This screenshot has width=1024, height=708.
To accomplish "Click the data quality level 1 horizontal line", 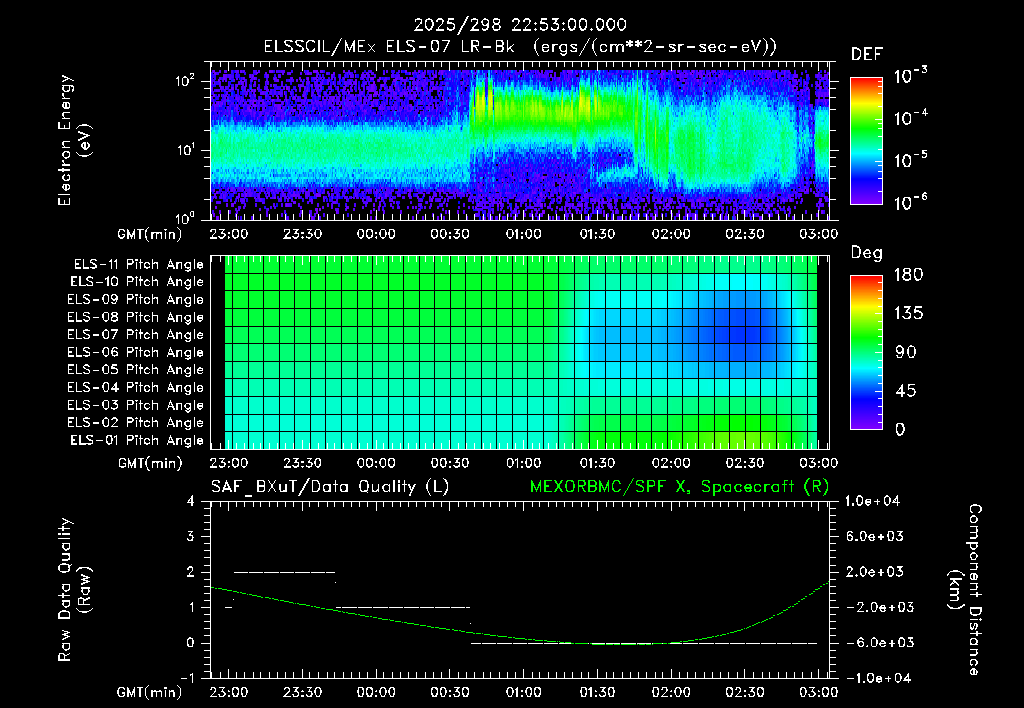I will point(403,607).
